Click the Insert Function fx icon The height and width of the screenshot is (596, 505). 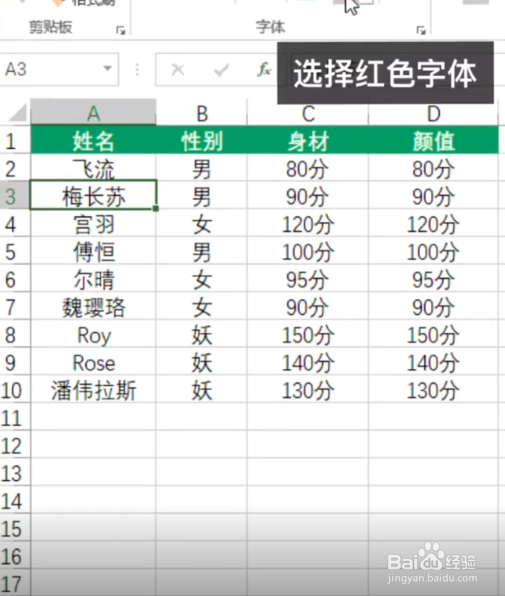264,70
